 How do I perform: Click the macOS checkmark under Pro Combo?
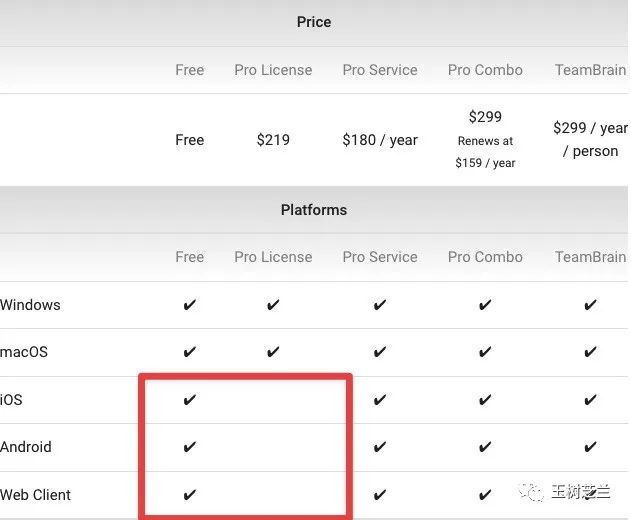click(x=485, y=352)
